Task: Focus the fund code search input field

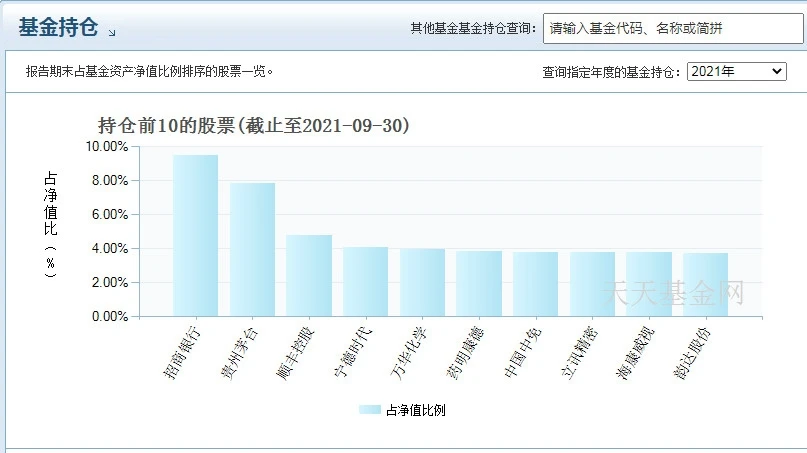Action: [673, 28]
